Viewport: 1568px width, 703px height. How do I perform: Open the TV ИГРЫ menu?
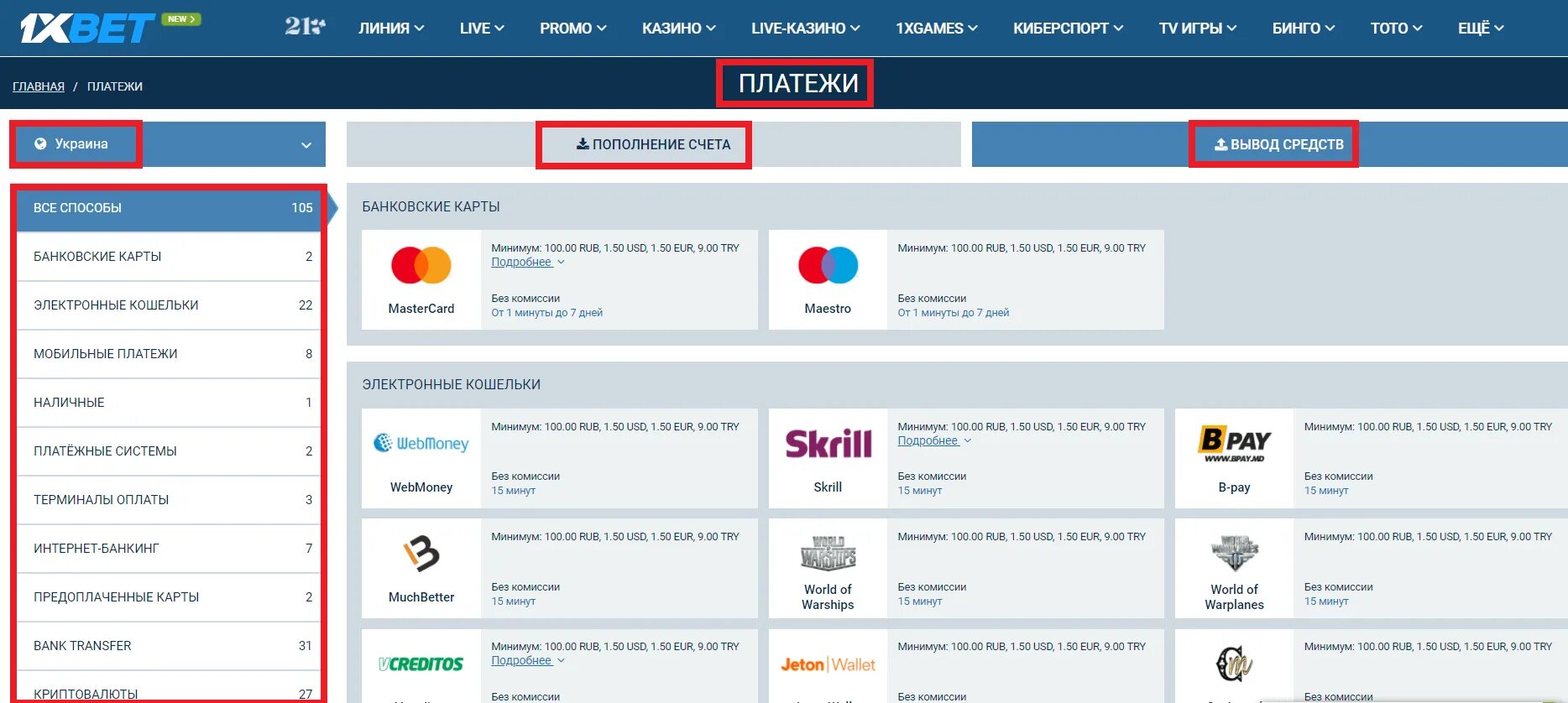click(x=1198, y=29)
